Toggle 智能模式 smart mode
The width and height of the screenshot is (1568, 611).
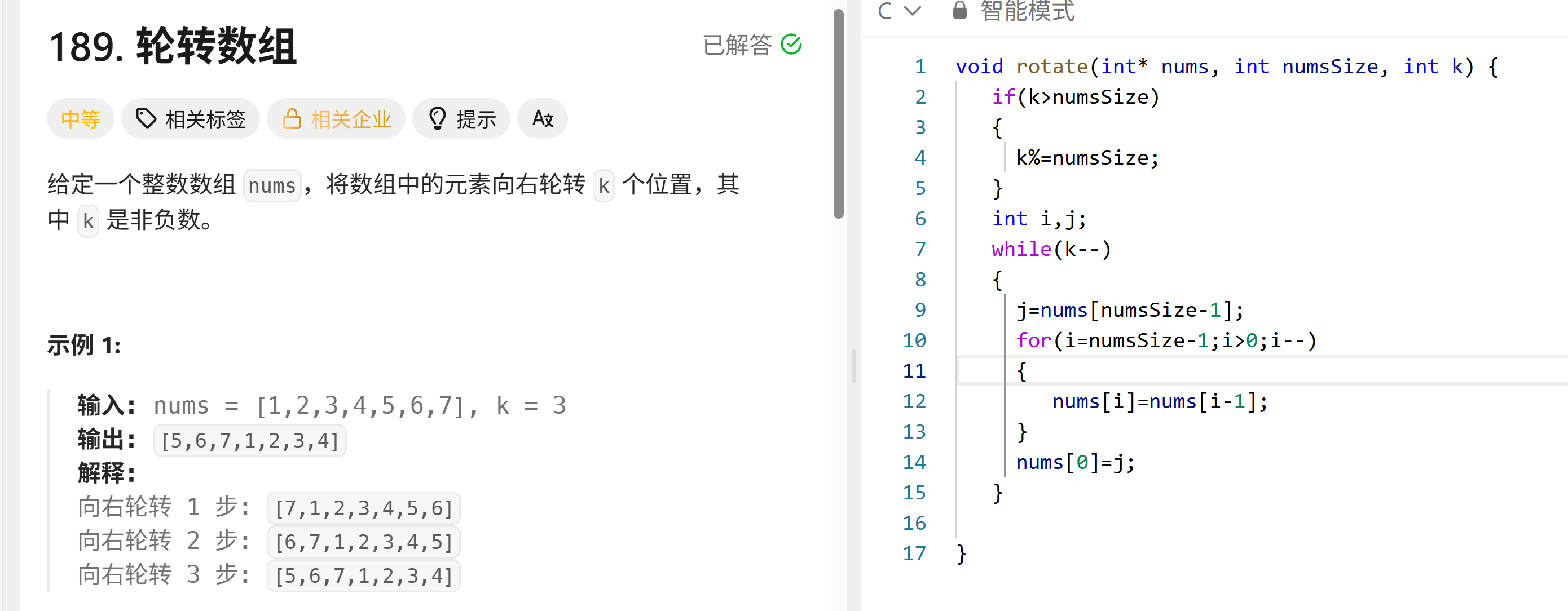pos(1027,10)
